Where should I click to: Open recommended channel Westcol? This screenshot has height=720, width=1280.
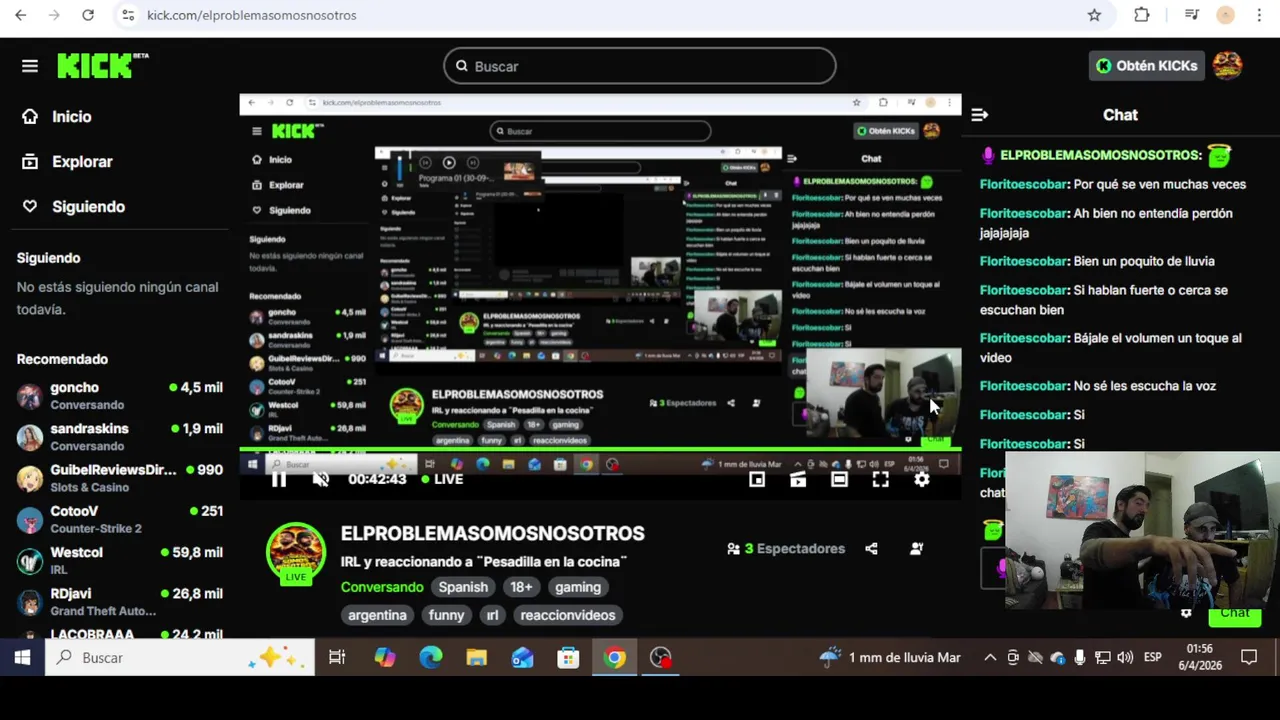[x=120, y=560]
